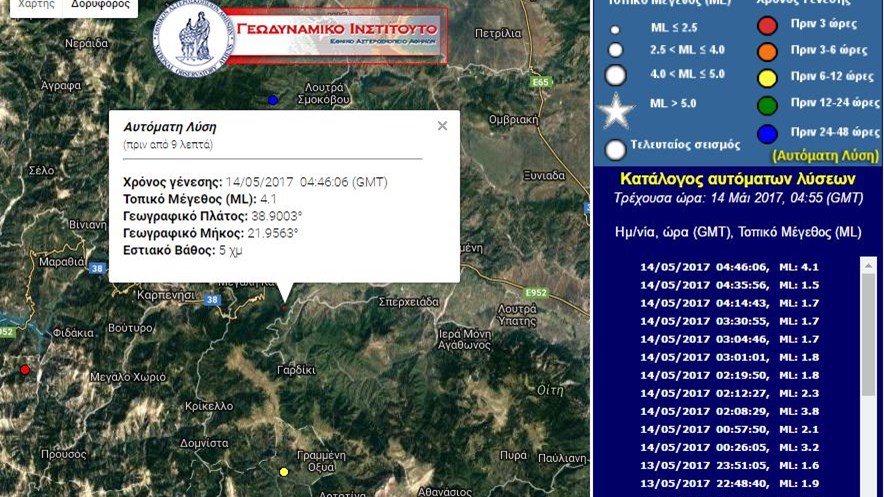Click the Geodynamic Institute round logo emblem

tap(194, 38)
